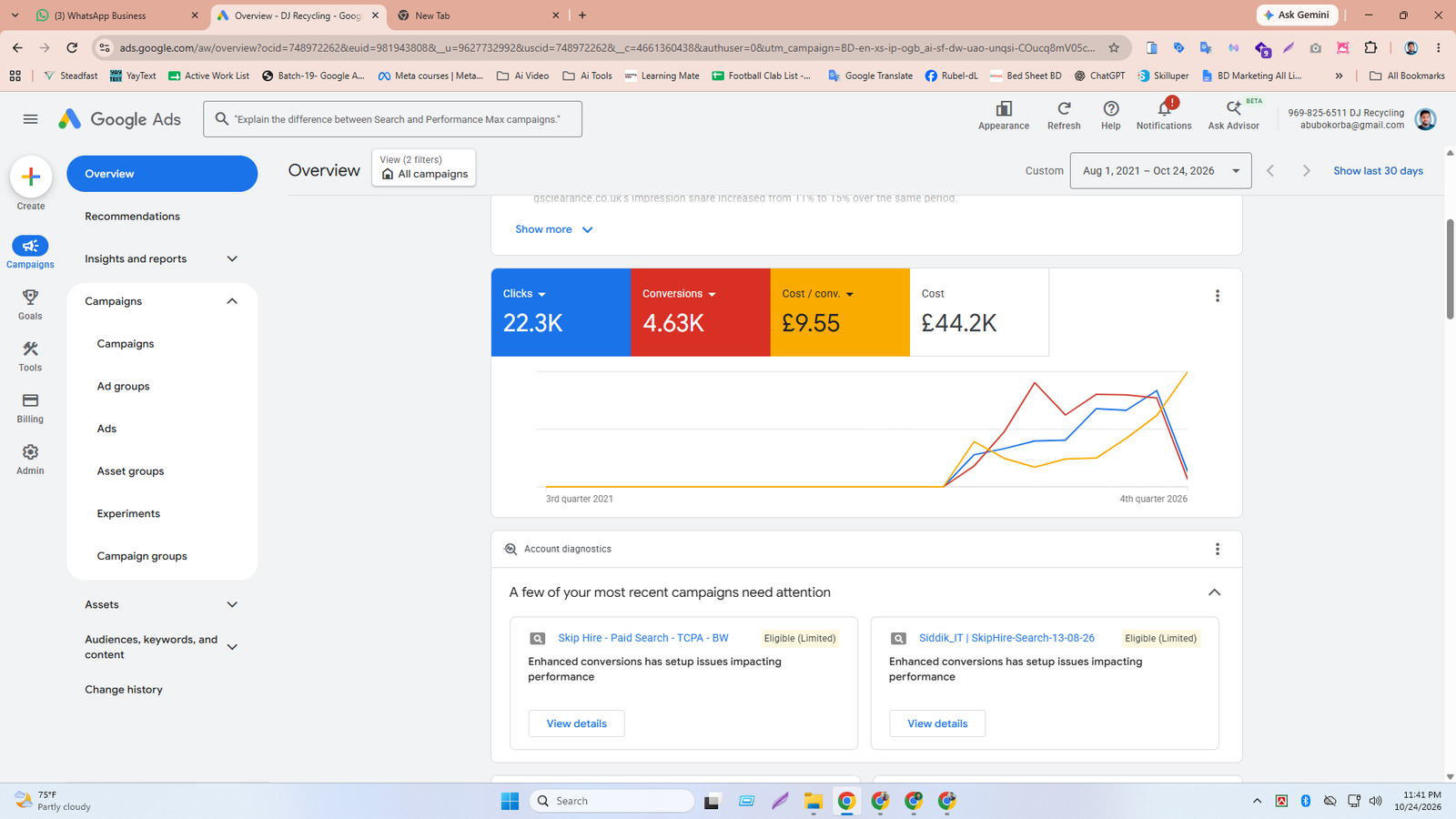Screen dimensions: 1456x819
Task: Change the Cost / conv. metric dropdown
Action: click(x=818, y=294)
